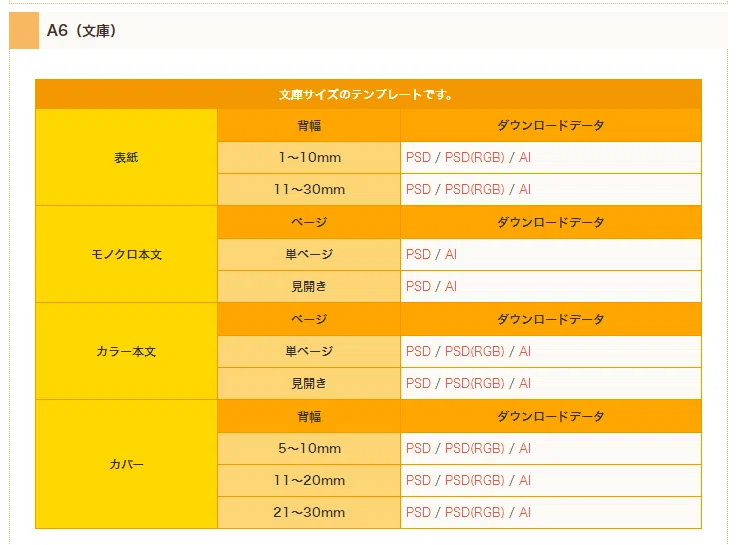Download AI for カラー本文 見開き
This screenshot has width=739, height=545.
pyautogui.click(x=525, y=384)
